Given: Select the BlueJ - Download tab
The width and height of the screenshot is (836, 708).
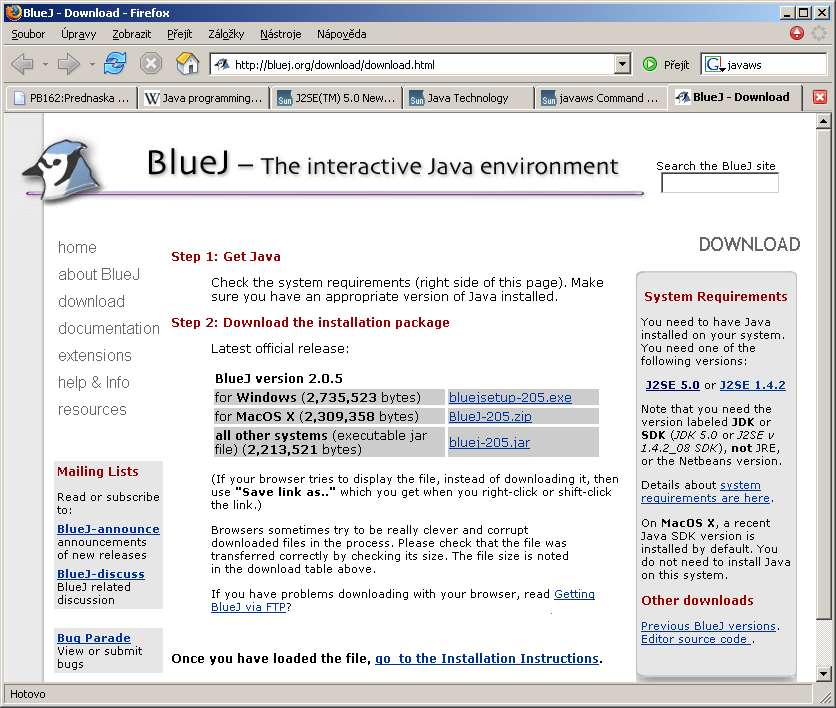Looking at the screenshot, I should tap(734, 97).
